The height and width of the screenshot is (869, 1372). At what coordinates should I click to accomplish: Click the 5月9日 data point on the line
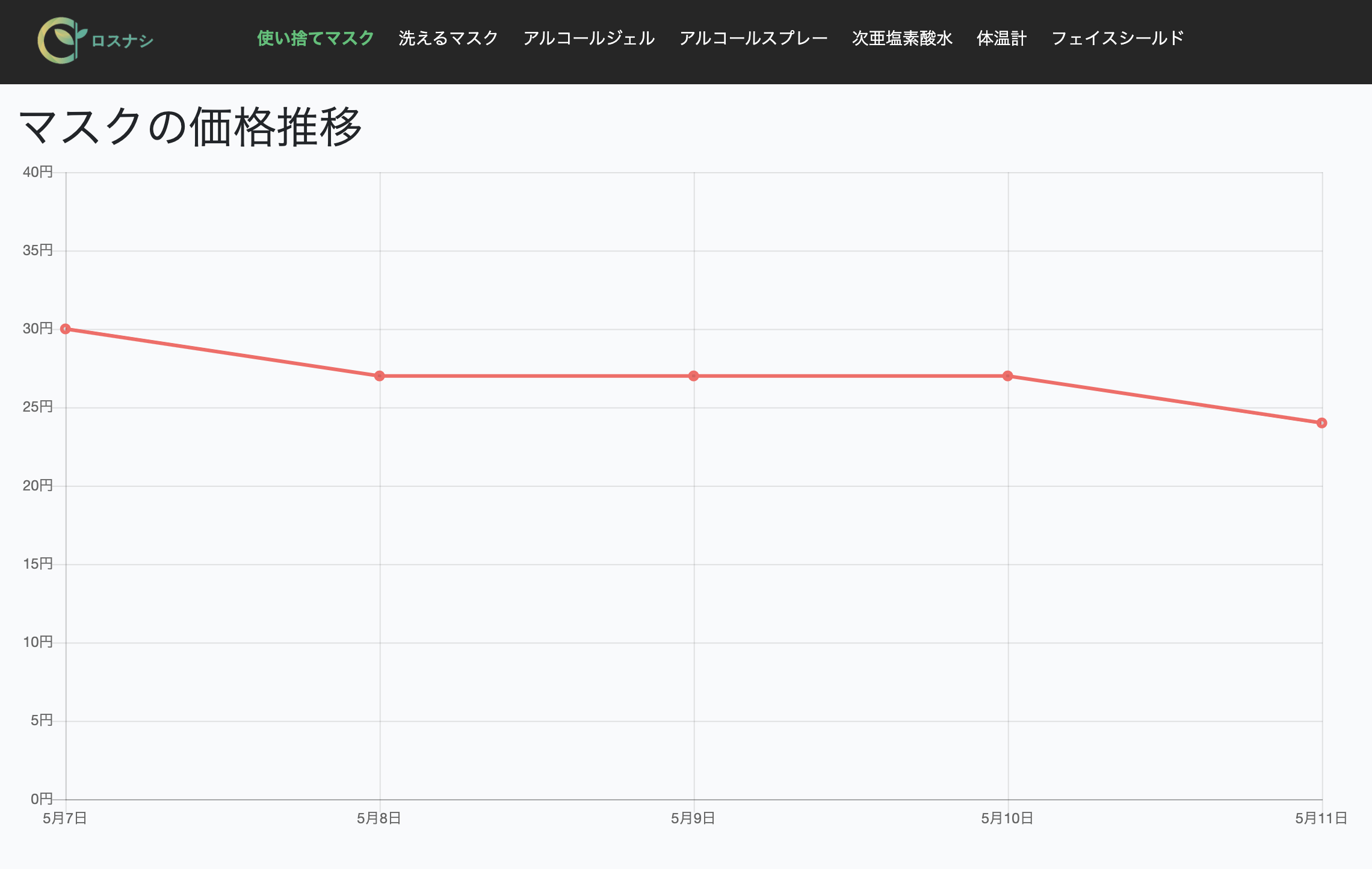694,376
